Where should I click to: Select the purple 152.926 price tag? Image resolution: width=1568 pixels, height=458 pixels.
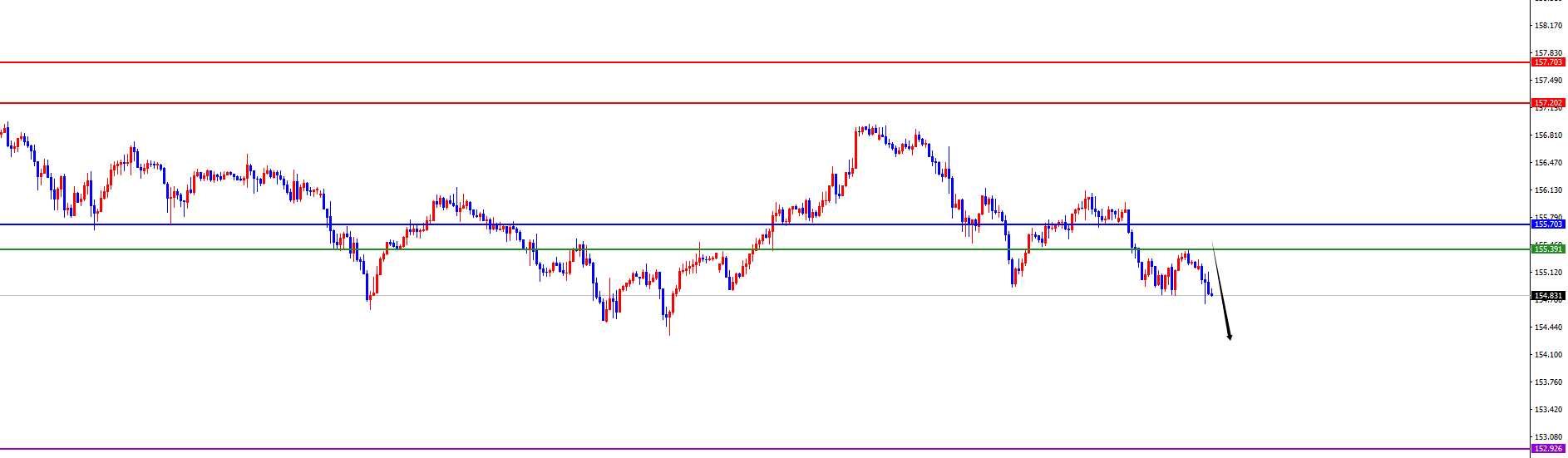click(1548, 449)
